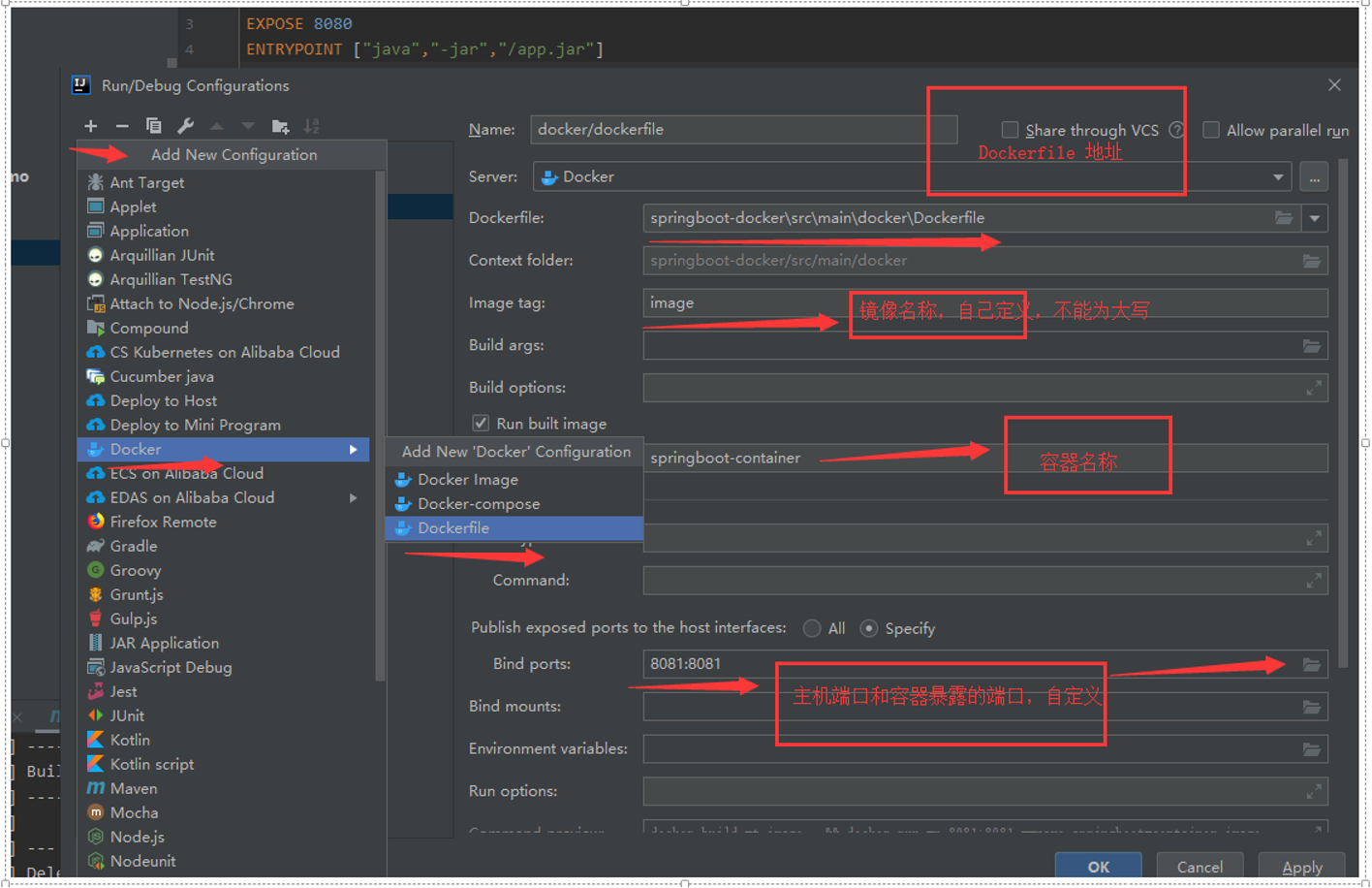Screen dimensions: 1372x888
Task: Open the Bind ports editor folder icon
Action: tap(1312, 665)
